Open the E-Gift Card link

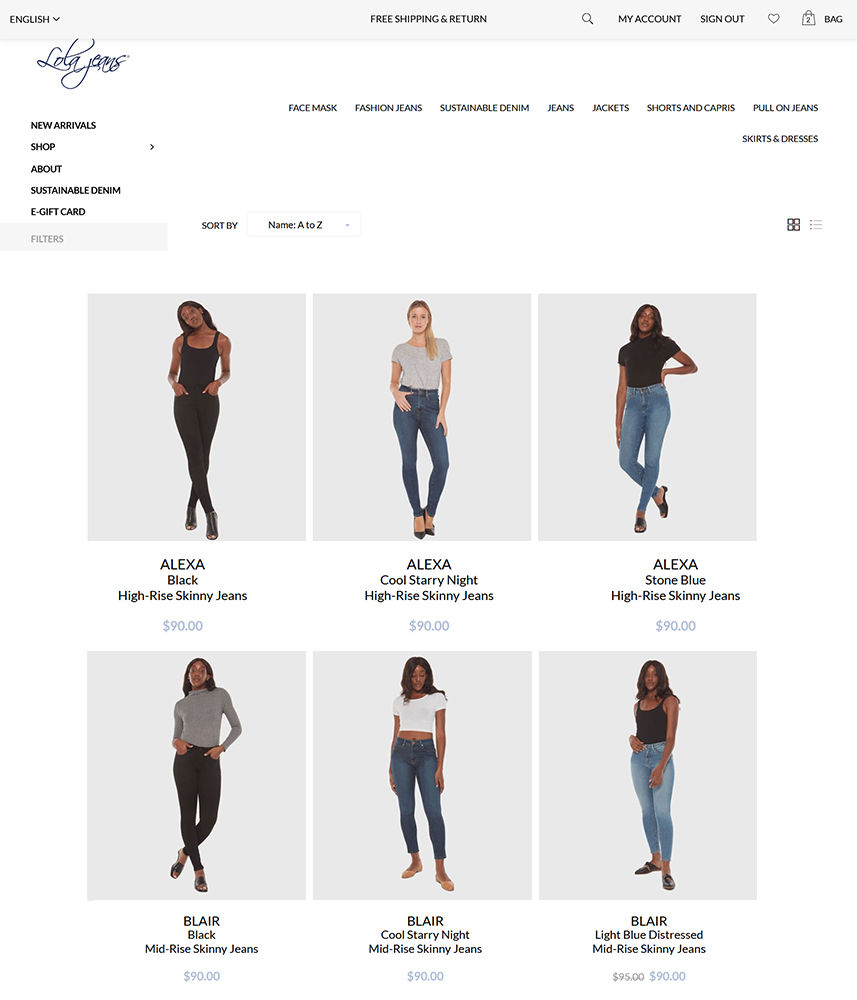coord(58,212)
